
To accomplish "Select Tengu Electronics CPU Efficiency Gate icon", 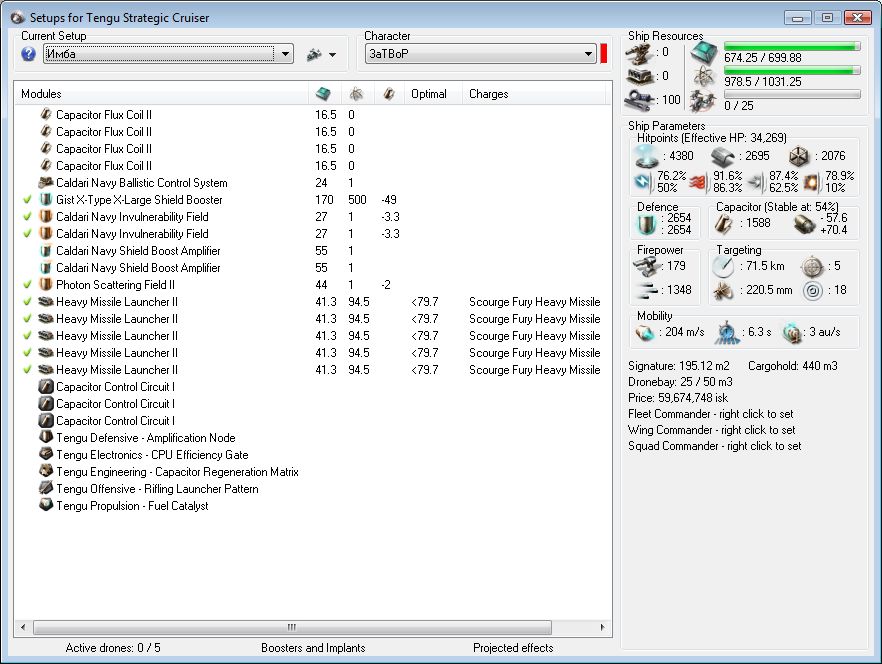I will pyautogui.click(x=46, y=454).
